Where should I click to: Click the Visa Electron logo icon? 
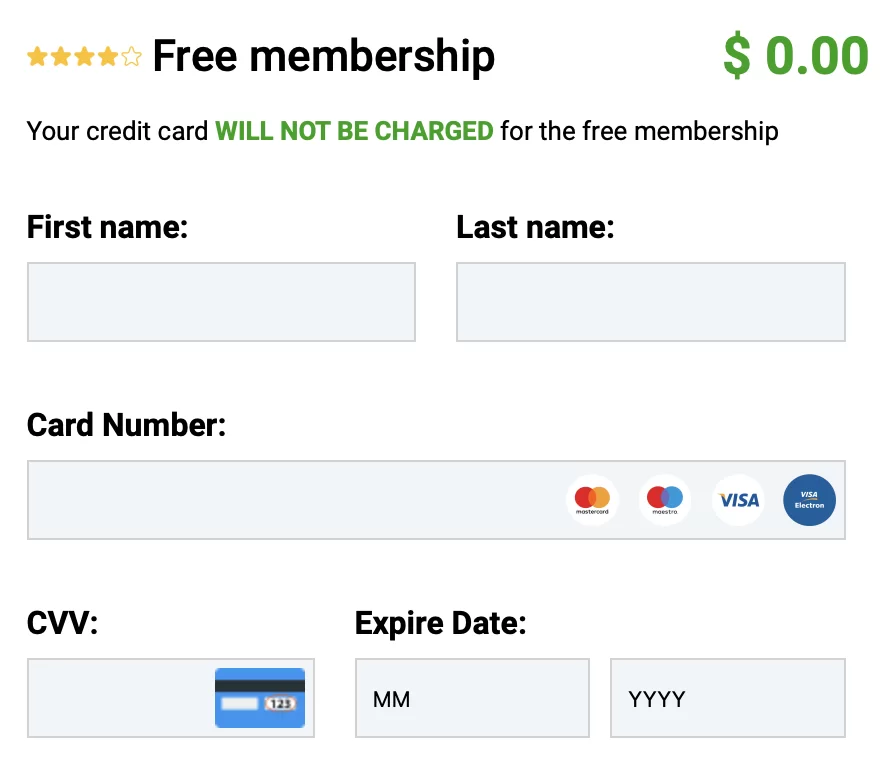click(x=809, y=500)
